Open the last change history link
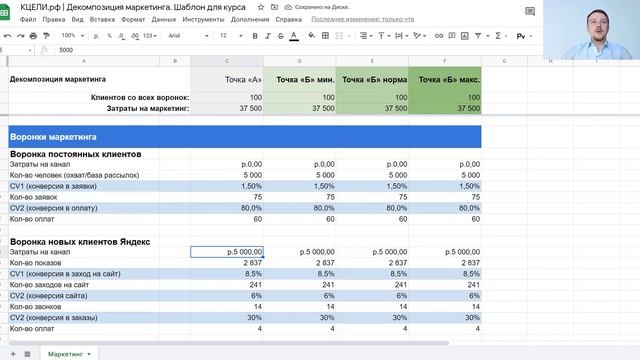This screenshot has height=360, width=640. point(362,19)
